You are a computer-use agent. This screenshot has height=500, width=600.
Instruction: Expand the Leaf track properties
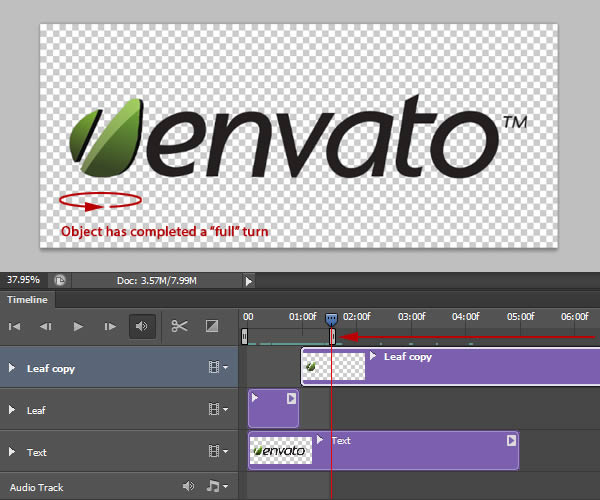click(x=12, y=410)
